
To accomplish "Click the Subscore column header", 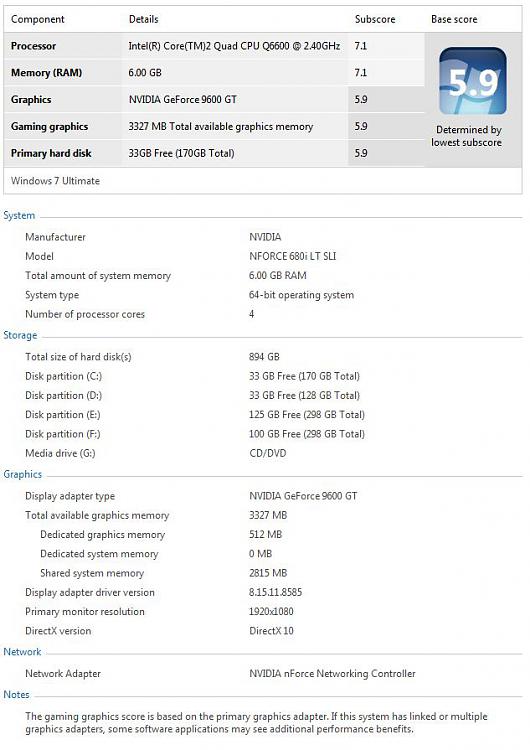I will tap(375, 19).
